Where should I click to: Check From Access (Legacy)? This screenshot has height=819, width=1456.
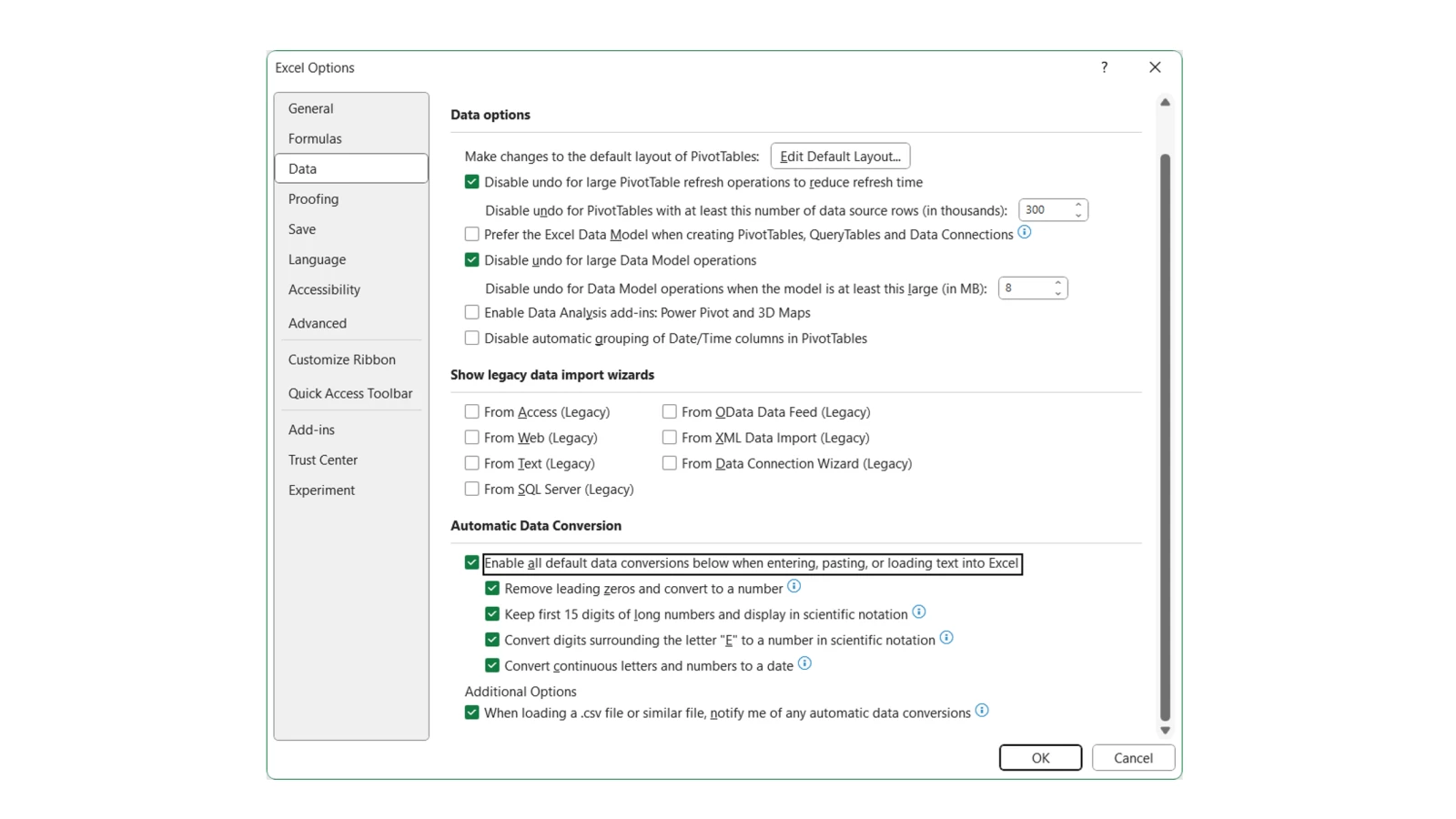tap(471, 412)
